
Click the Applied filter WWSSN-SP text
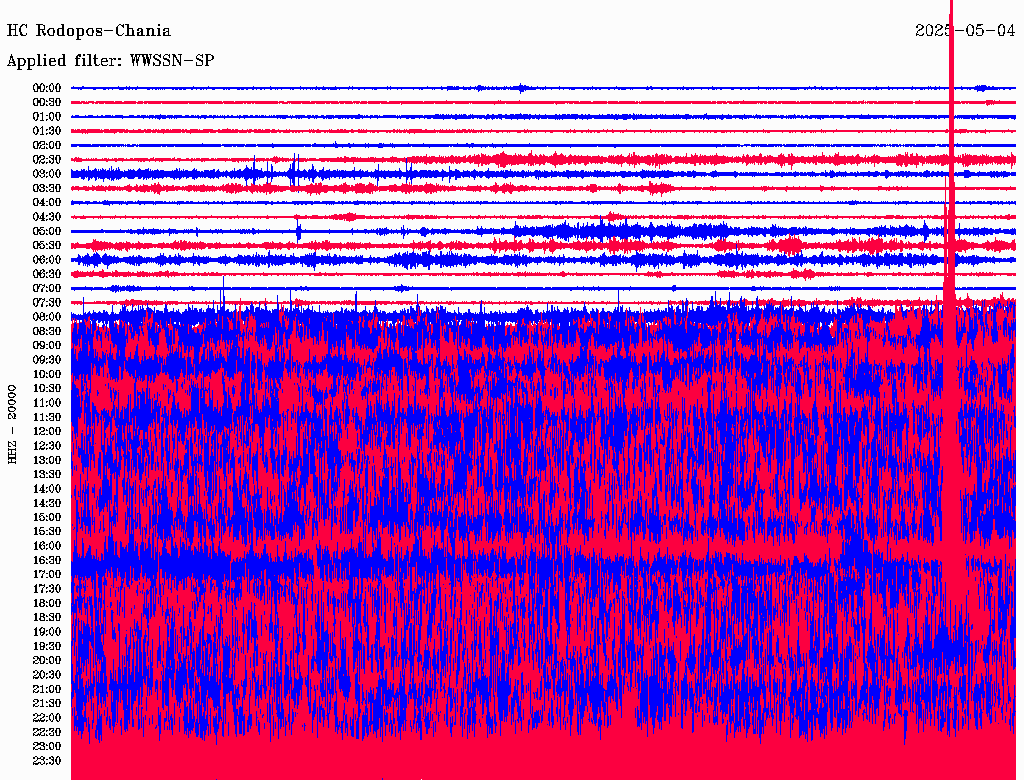tap(110, 61)
